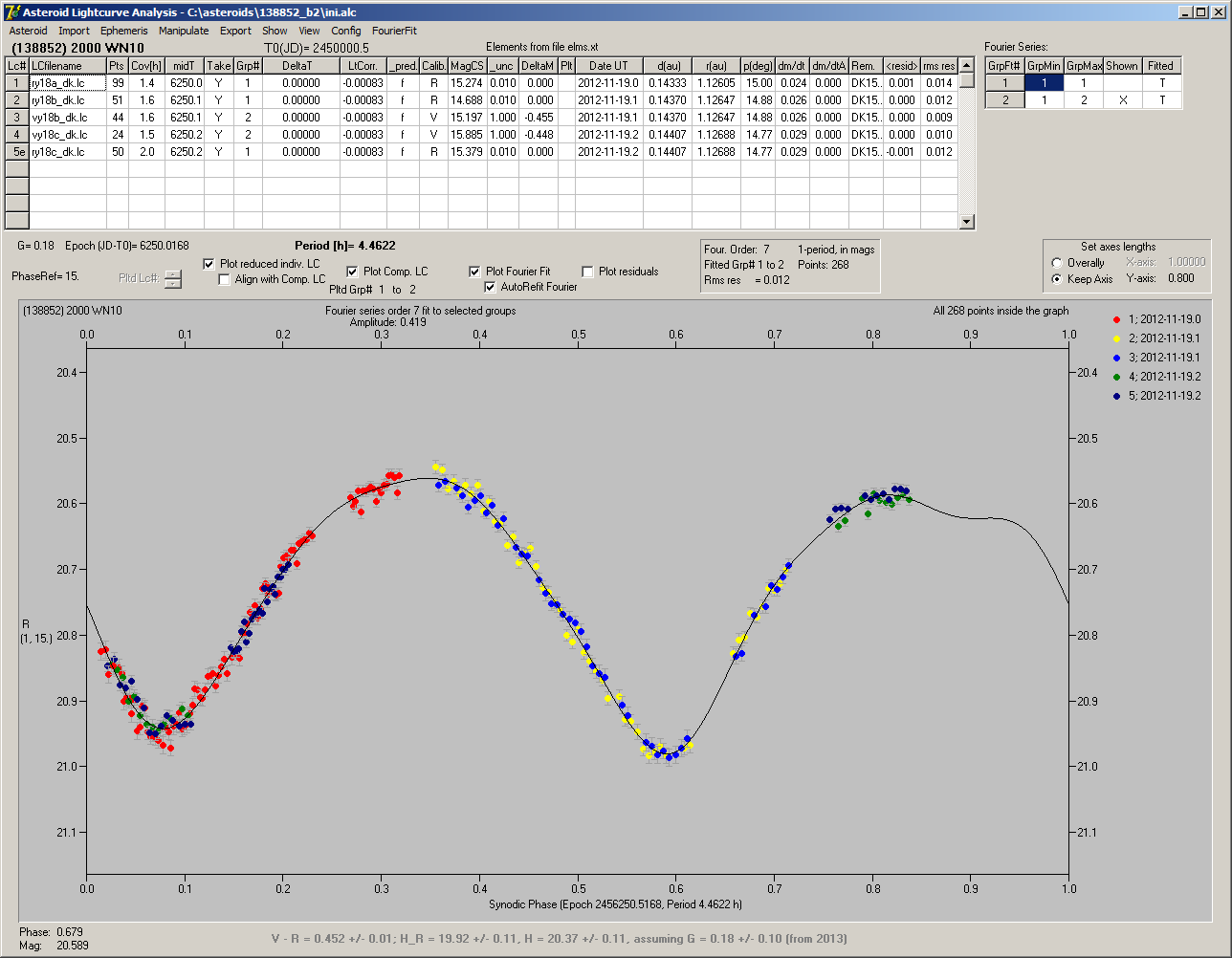Toggle Plot reduced indiv. LC checkbox

click(x=209, y=264)
